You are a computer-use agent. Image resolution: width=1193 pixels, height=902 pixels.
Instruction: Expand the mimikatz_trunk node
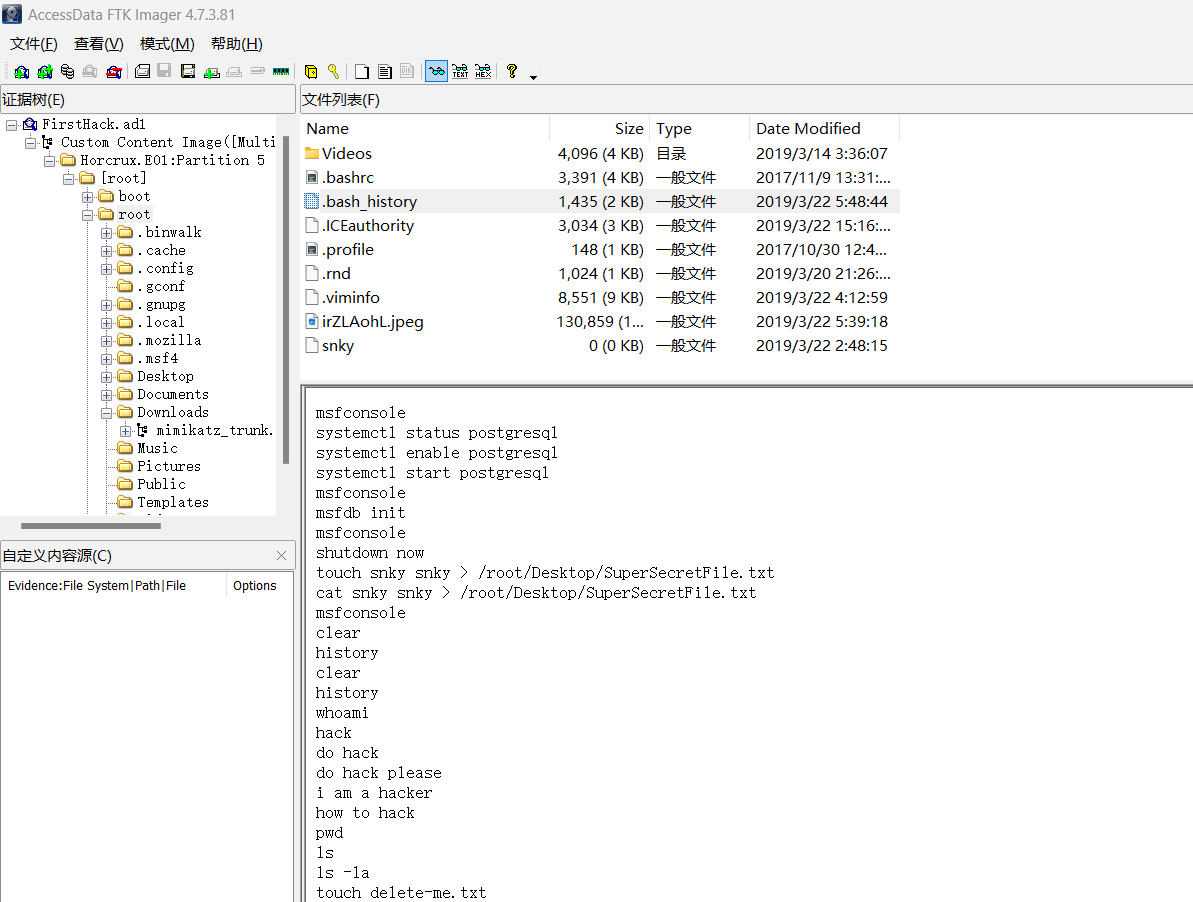tap(126, 431)
